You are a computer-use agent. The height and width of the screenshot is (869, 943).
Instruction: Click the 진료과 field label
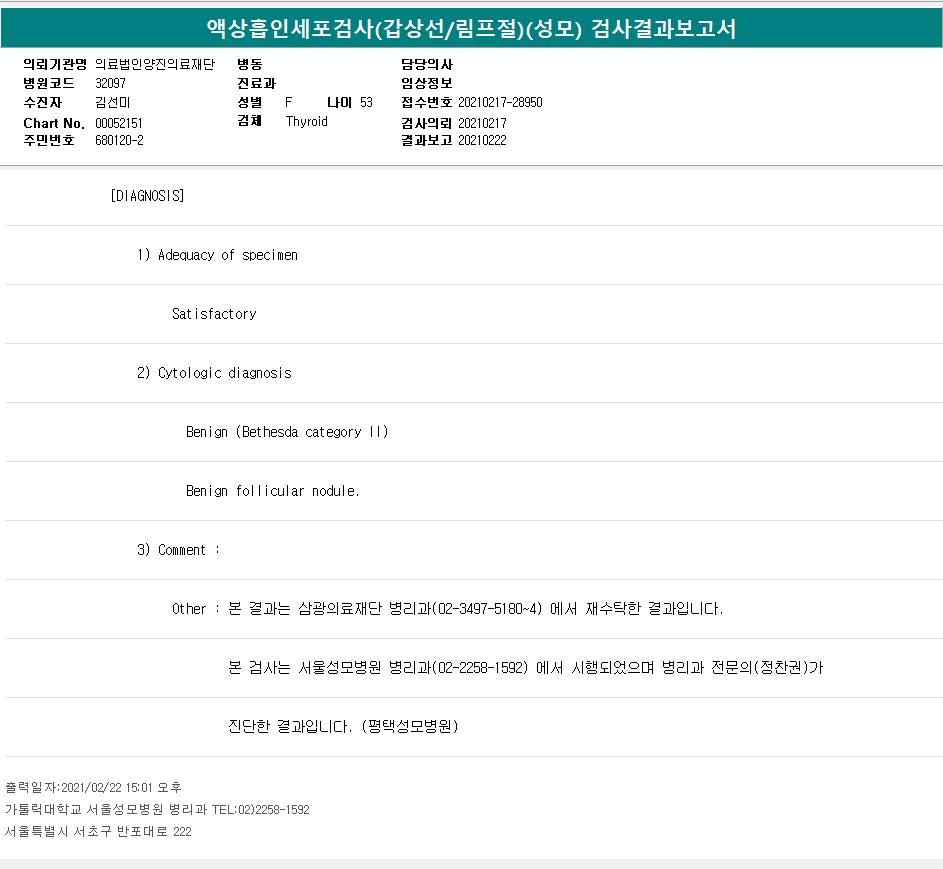pos(256,83)
